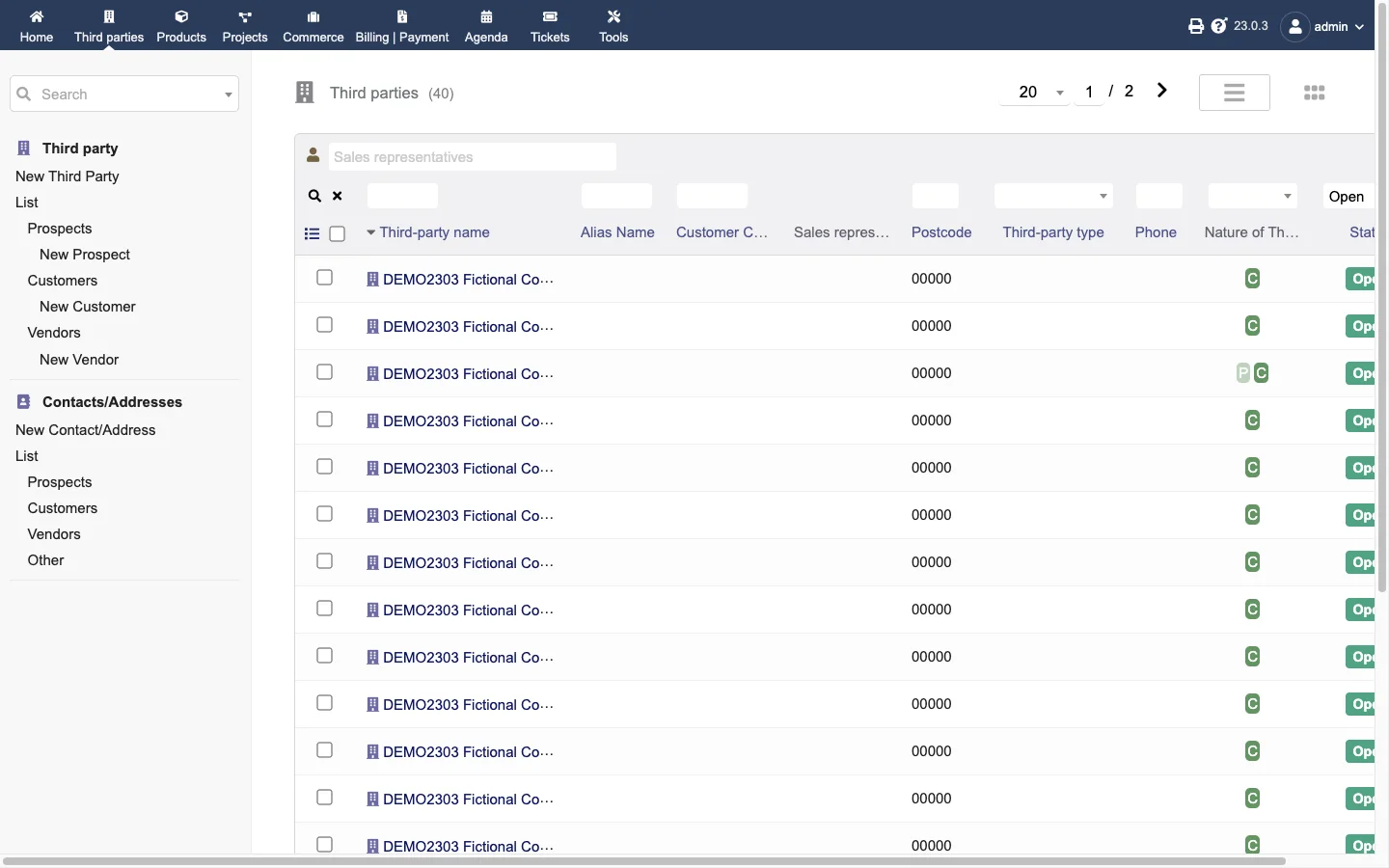Tick the checkbox of row with P badge
Image resolution: width=1389 pixels, height=868 pixels.
(x=325, y=372)
